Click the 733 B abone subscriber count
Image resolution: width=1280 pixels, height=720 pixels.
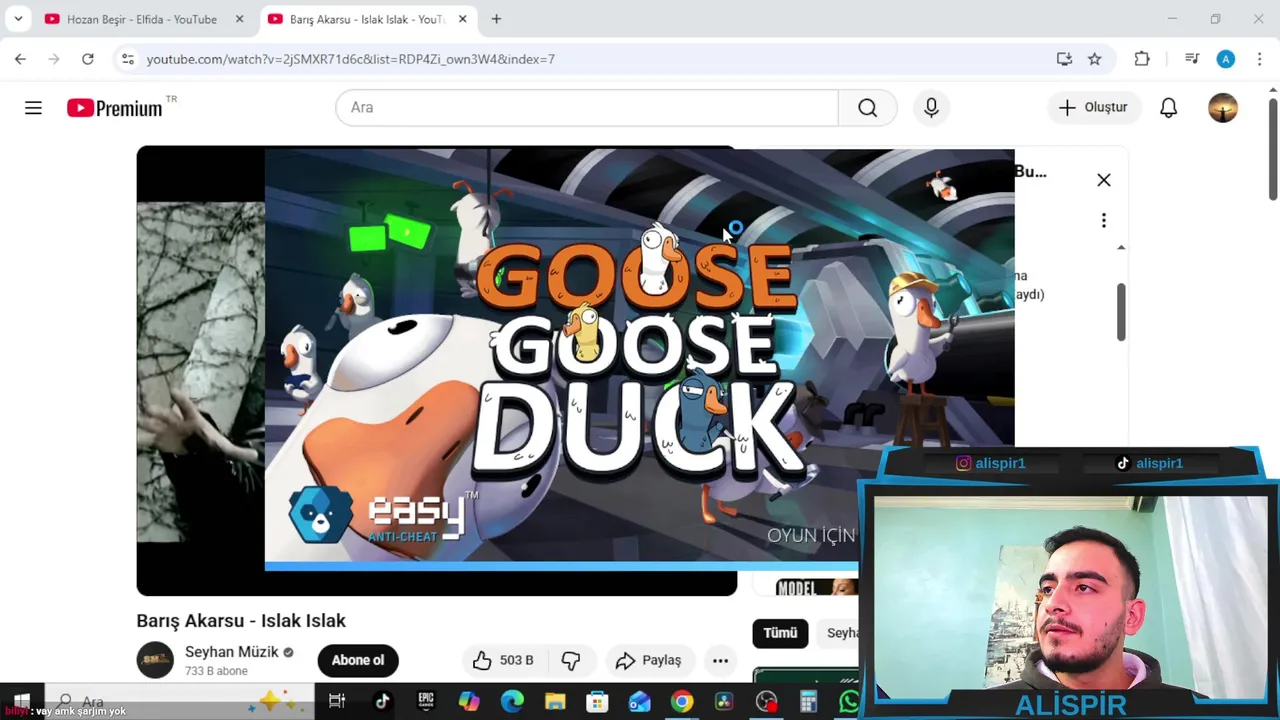[216, 671]
